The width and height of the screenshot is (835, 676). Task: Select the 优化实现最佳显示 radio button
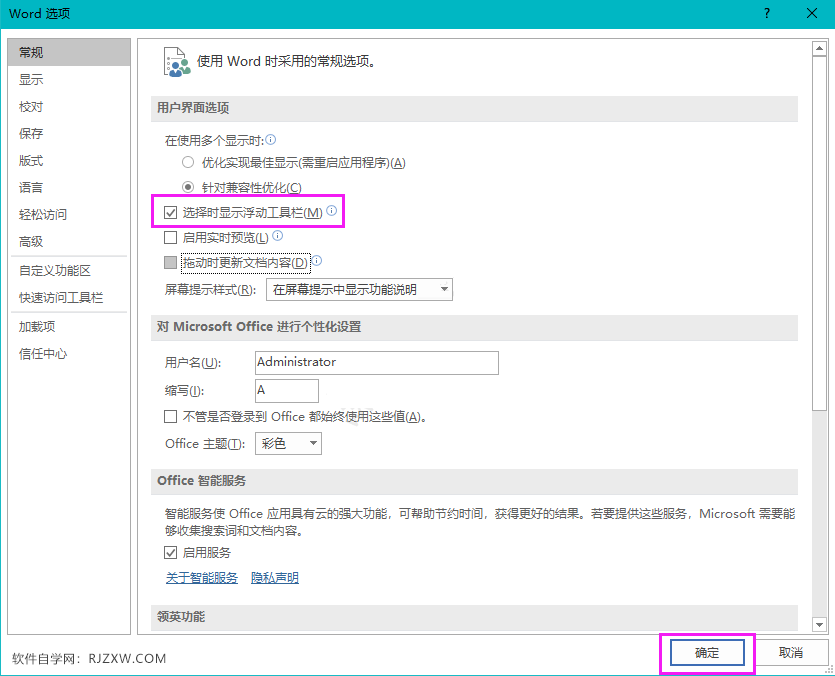[x=187, y=162]
